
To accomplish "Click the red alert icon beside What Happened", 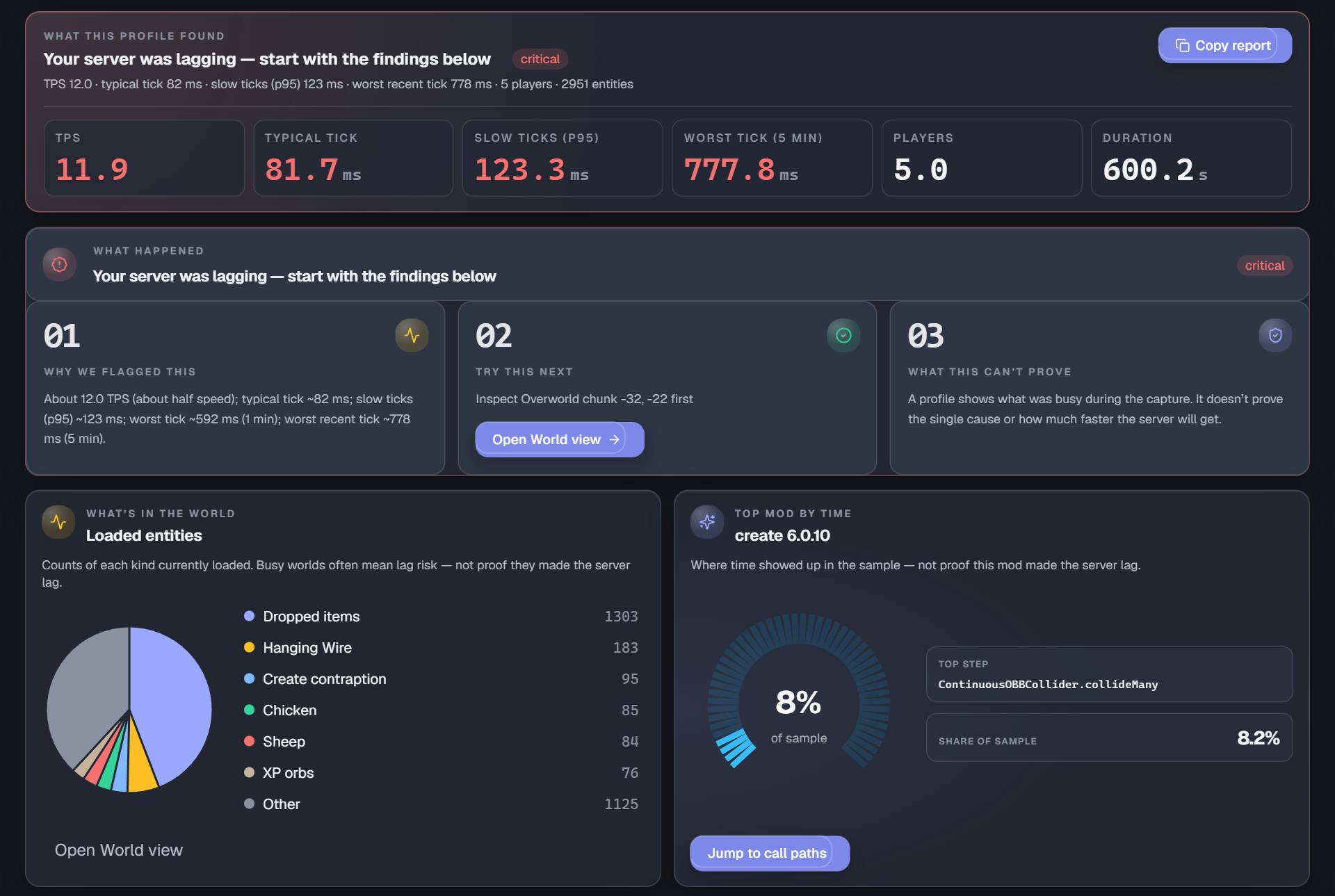I will pos(60,265).
